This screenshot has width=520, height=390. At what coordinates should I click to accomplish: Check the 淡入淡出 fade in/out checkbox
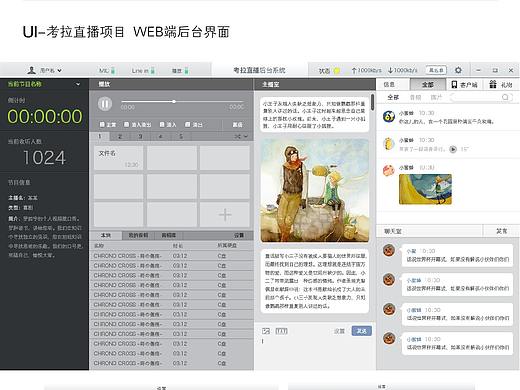tap(126, 124)
